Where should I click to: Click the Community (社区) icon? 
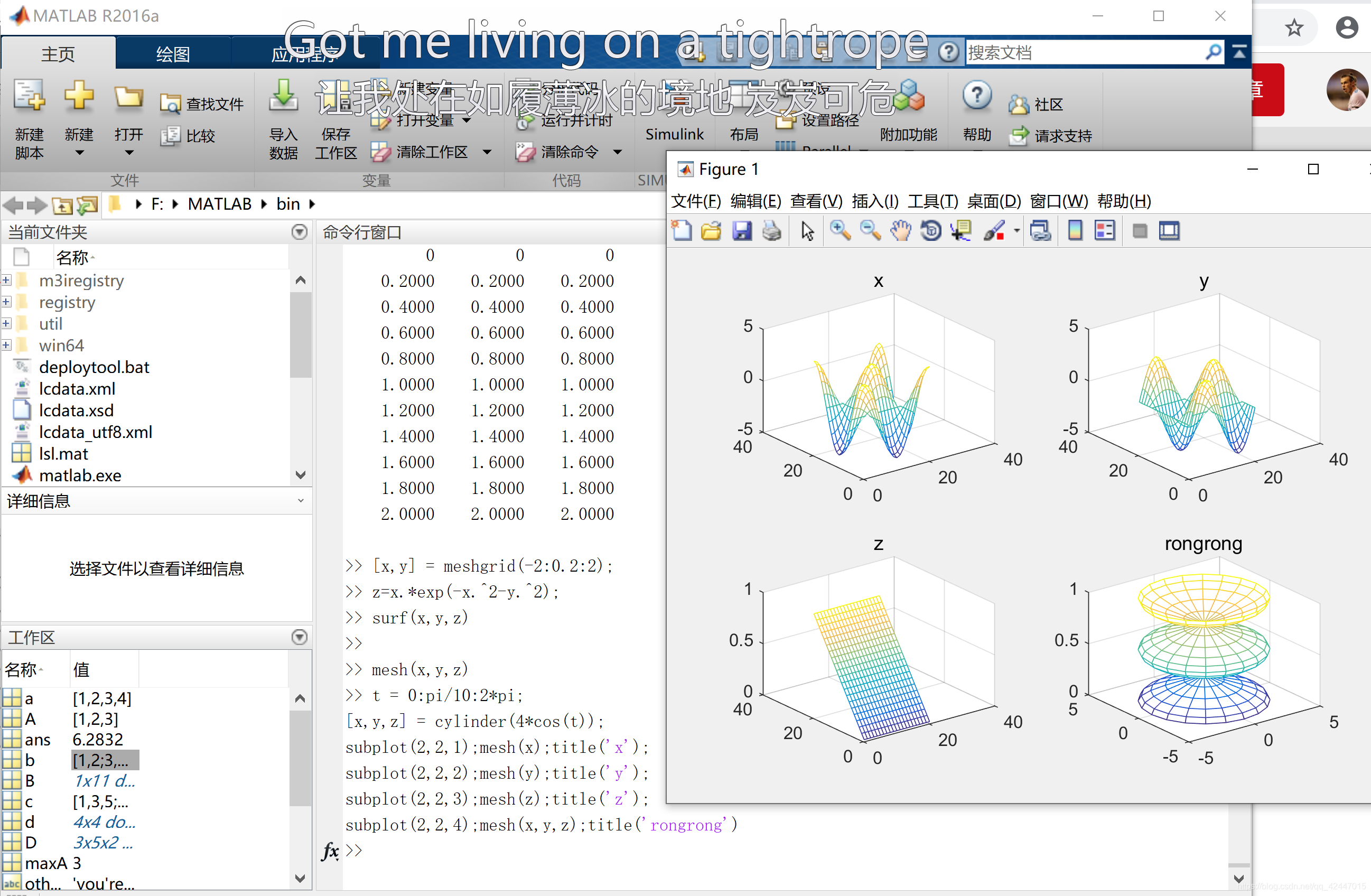[1019, 104]
